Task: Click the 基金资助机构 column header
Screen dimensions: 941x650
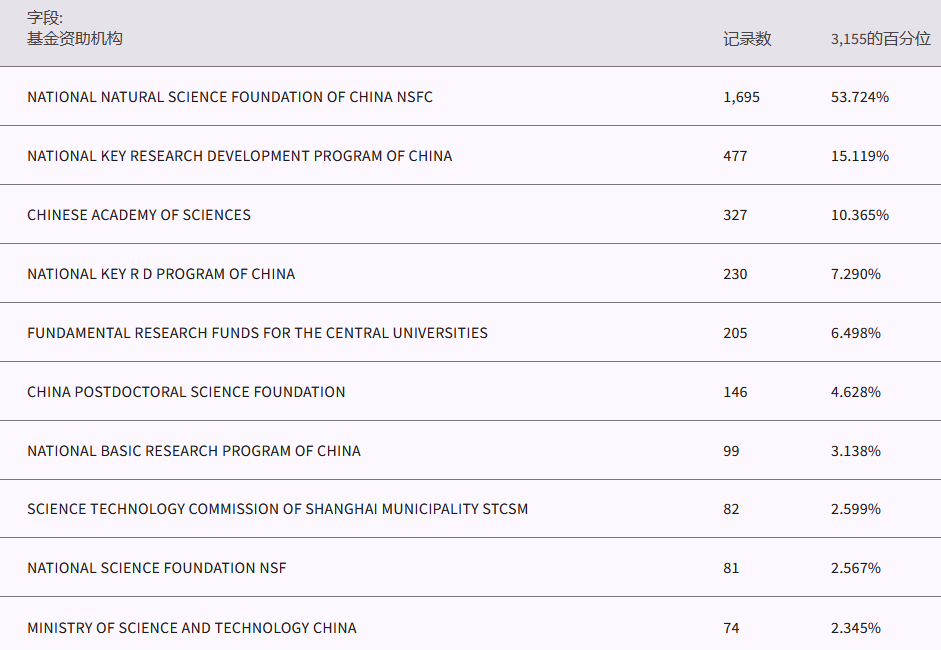Action: 75,39
